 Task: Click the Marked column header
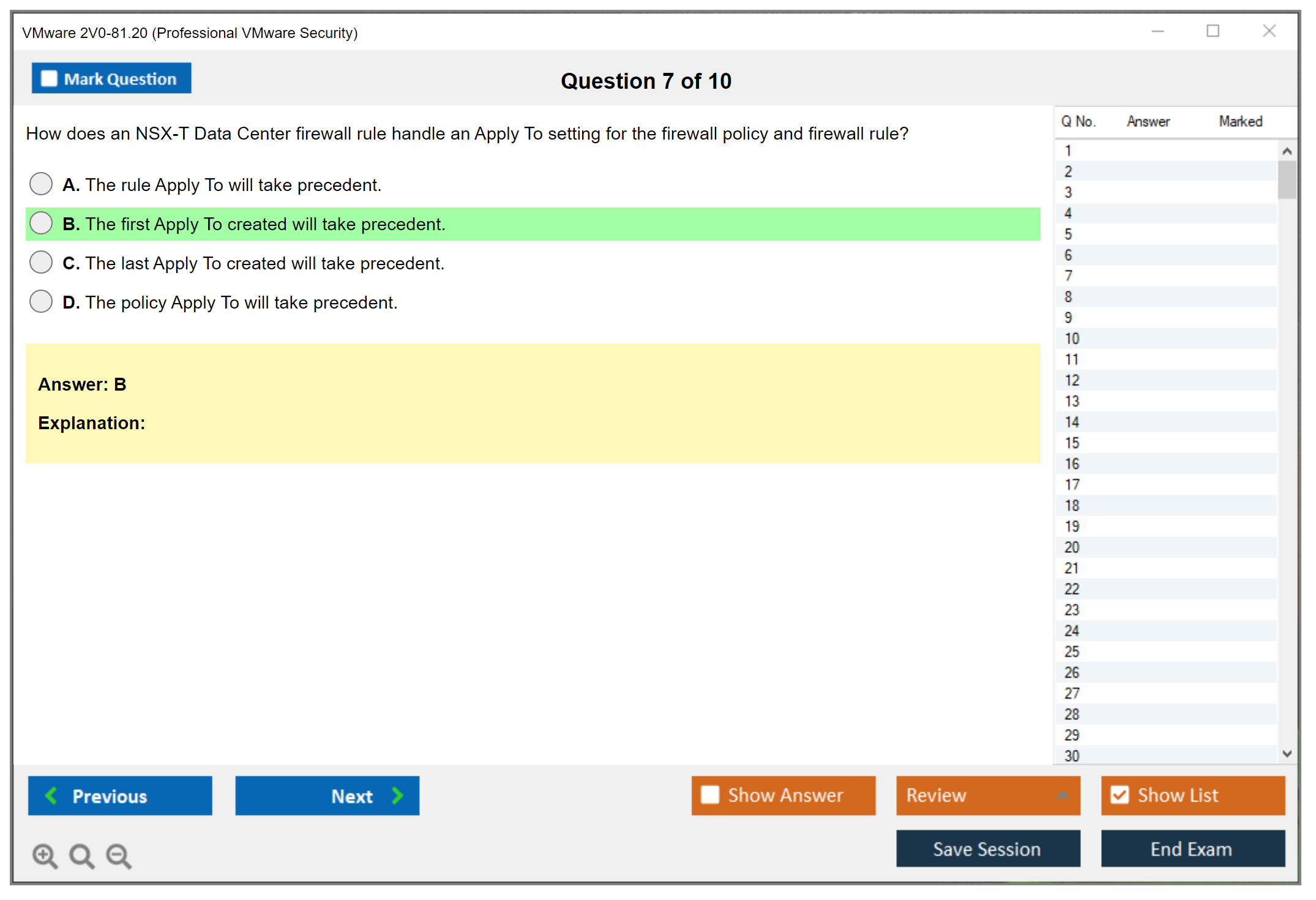pos(1240,122)
